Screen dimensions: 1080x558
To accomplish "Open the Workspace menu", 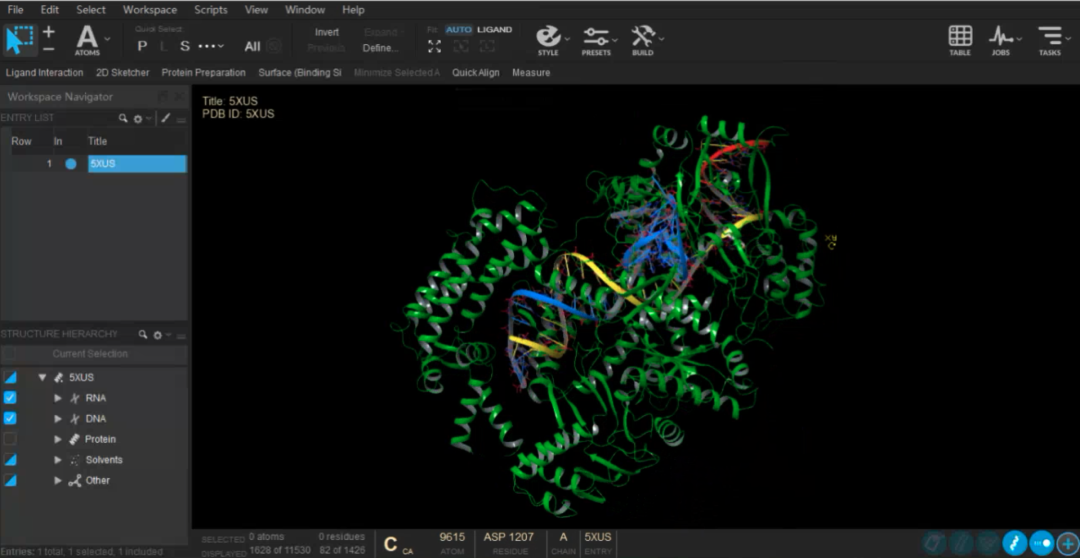I will (x=149, y=10).
